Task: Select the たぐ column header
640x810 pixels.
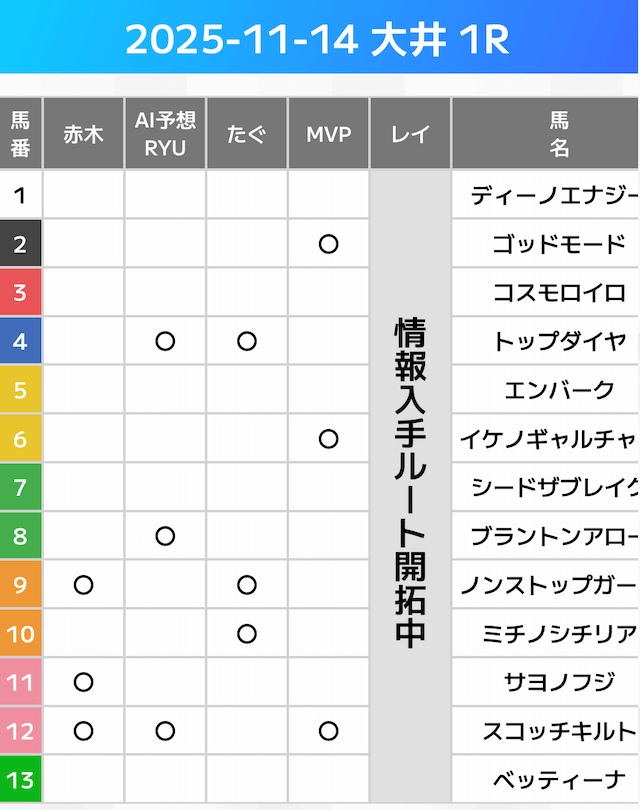Action: 247,134
